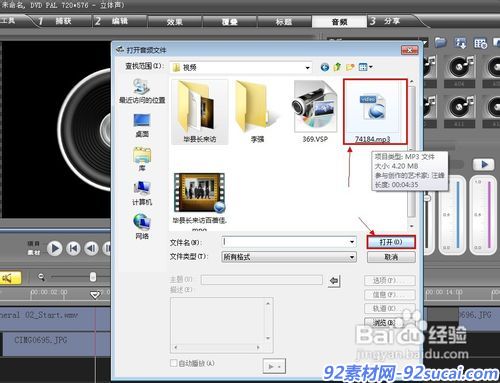Screen dimensions: 500x383
Task: Click the main preview play button
Action: pos(54,248)
